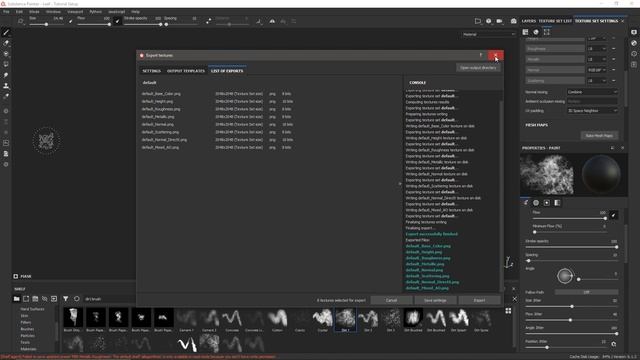Open the Help menu
This screenshot has width=640, height=360.
tap(136, 12)
